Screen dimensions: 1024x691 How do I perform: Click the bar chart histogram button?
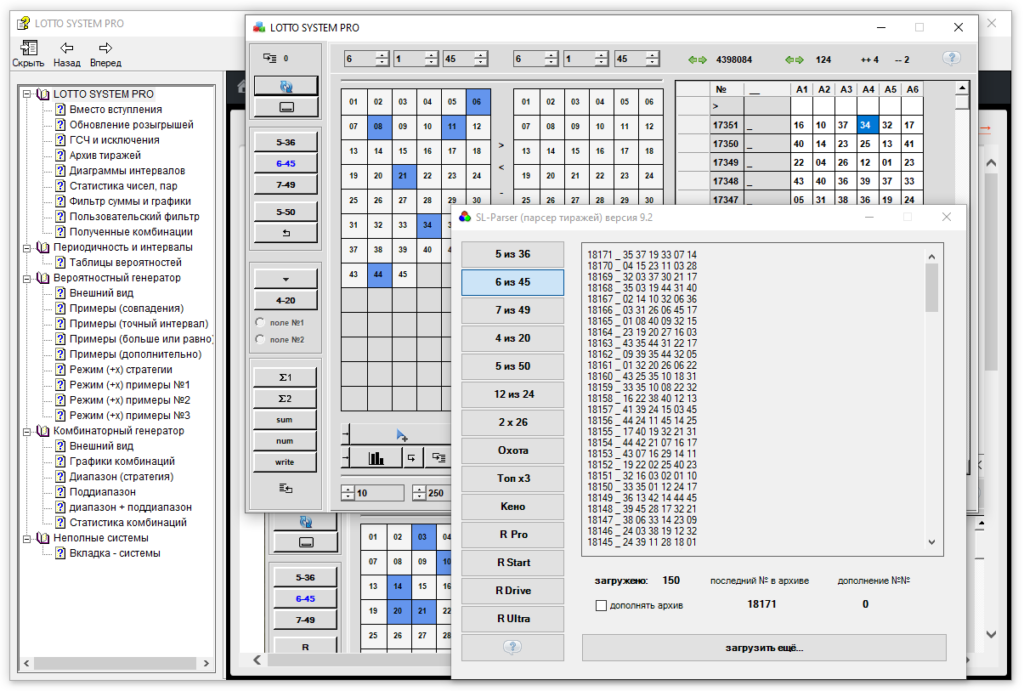(376, 458)
